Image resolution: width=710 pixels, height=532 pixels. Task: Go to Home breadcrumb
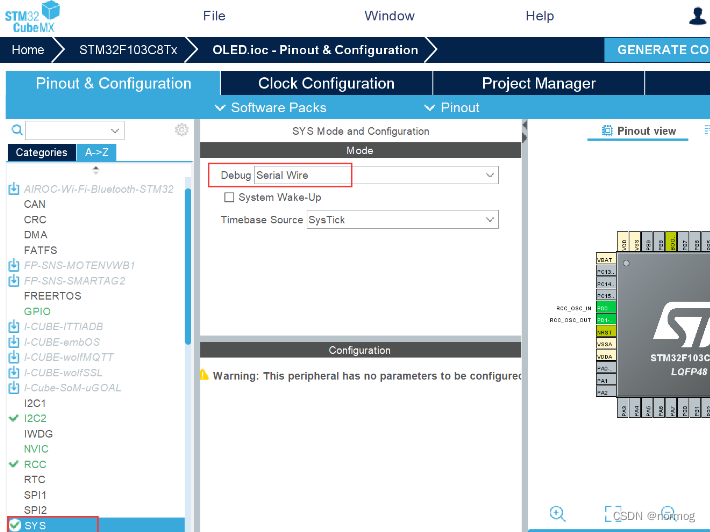click(x=28, y=50)
